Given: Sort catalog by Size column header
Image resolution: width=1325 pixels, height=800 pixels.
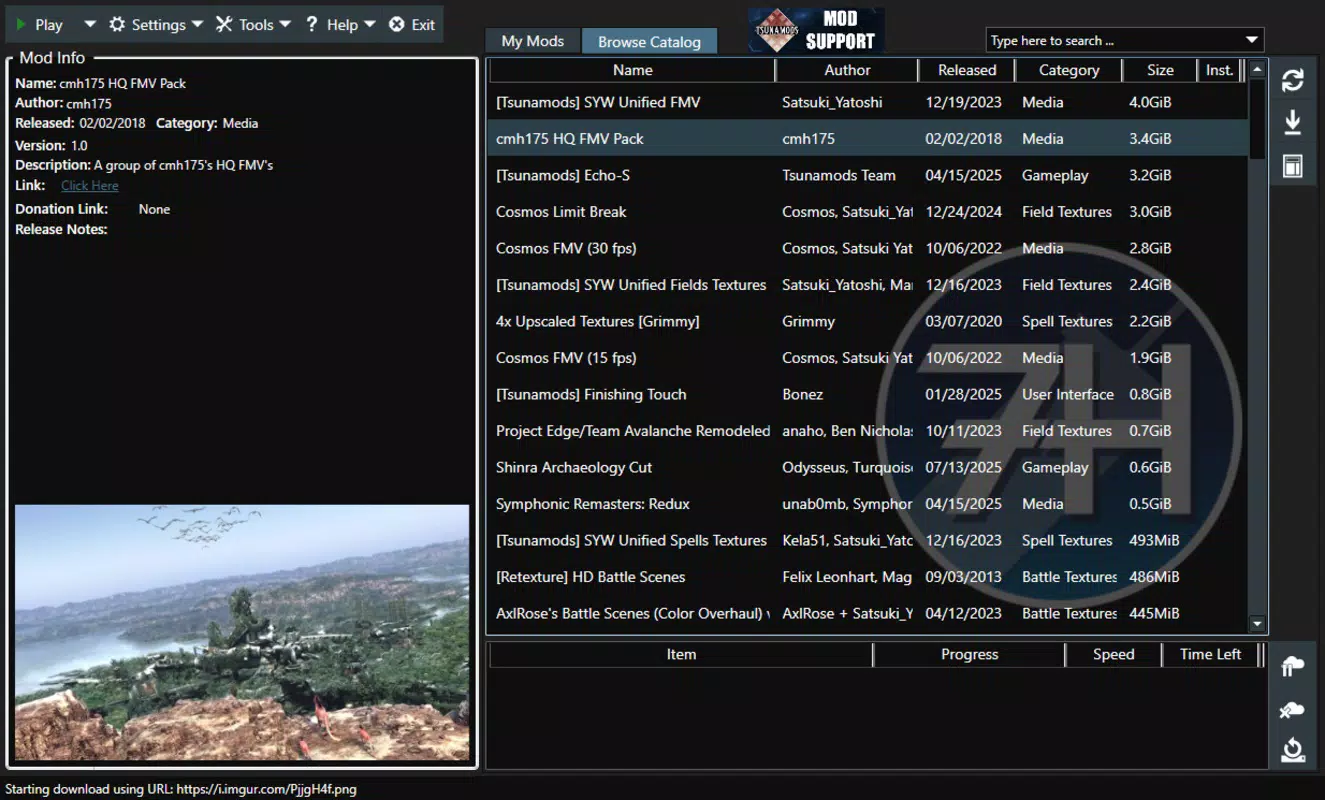Looking at the screenshot, I should [x=1160, y=70].
